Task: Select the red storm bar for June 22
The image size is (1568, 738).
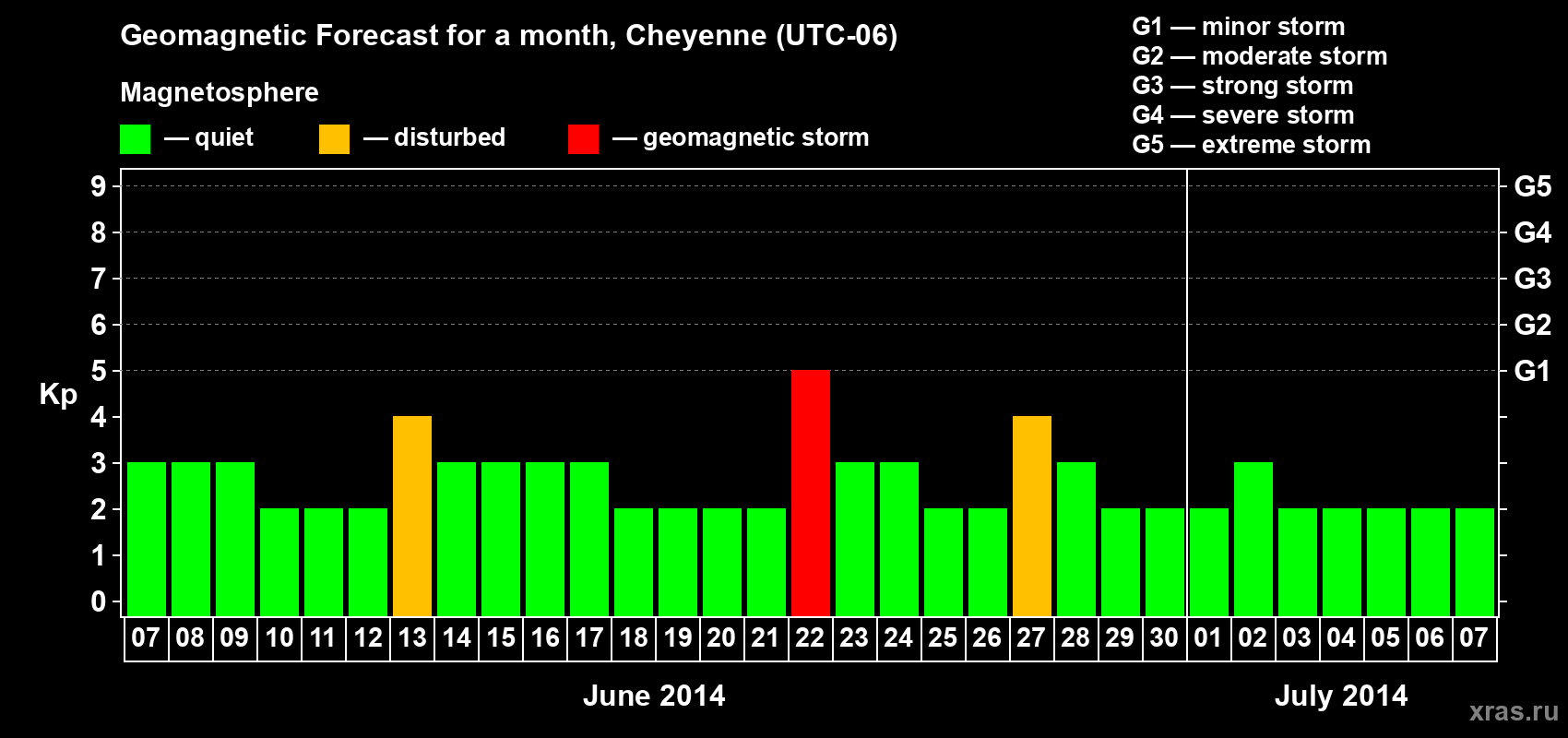Action: pyautogui.click(x=811, y=494)
